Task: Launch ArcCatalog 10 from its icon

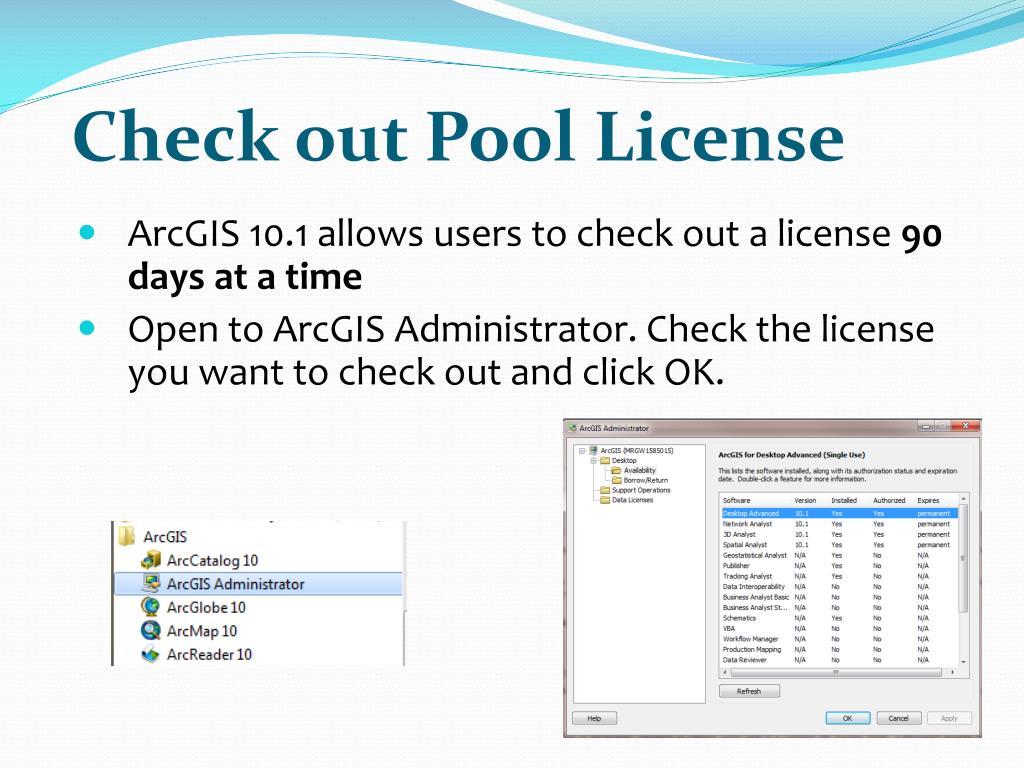Action: pyautogui.click(x=151, y=560)
